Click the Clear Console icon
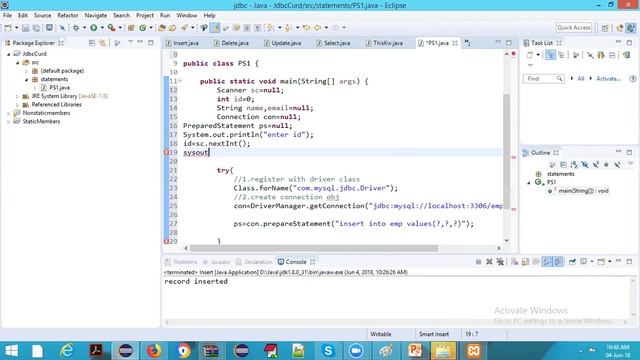Screen dimensions: 640x360 (x=514, y=262)
